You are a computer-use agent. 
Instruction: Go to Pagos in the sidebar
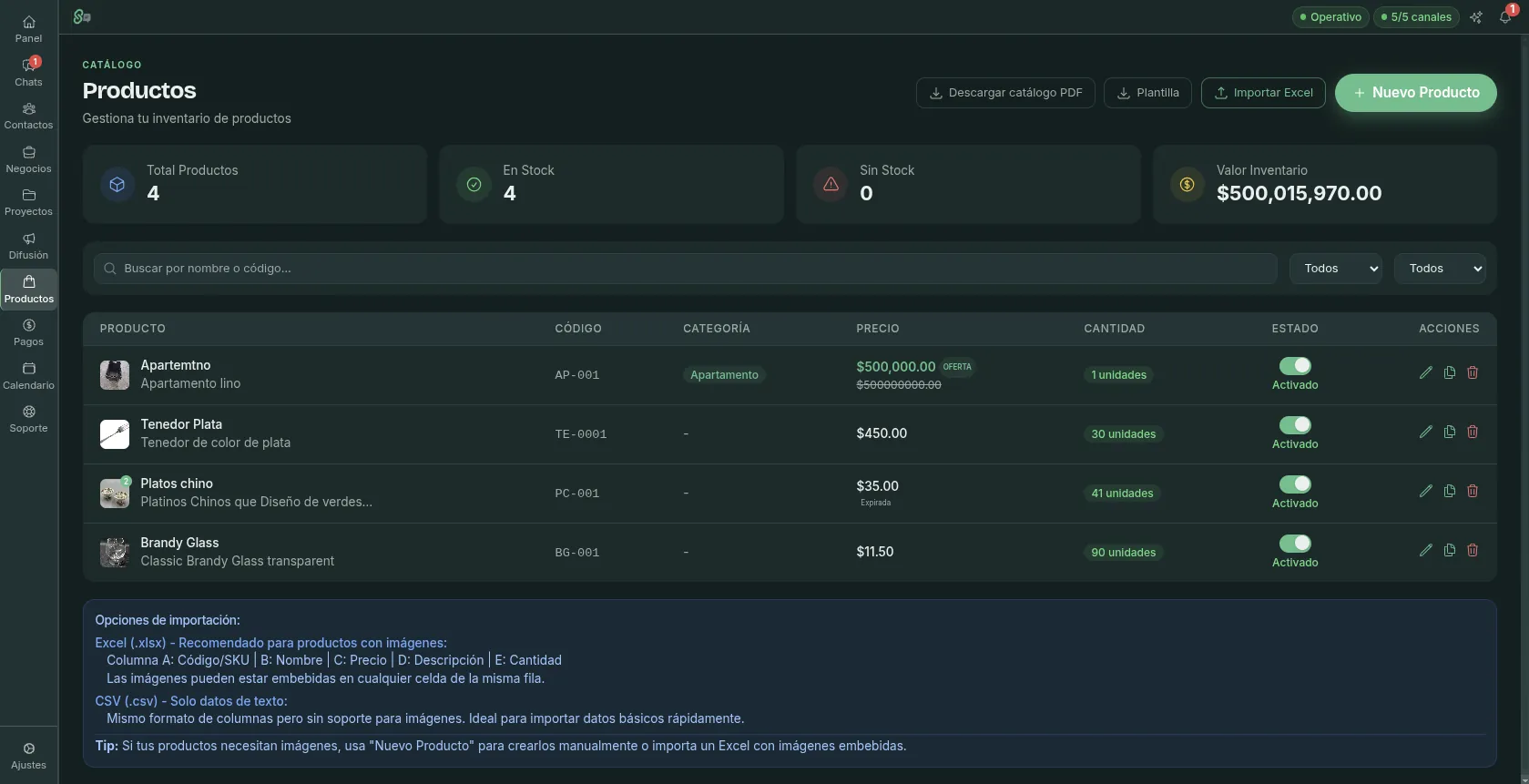point(28,332)
